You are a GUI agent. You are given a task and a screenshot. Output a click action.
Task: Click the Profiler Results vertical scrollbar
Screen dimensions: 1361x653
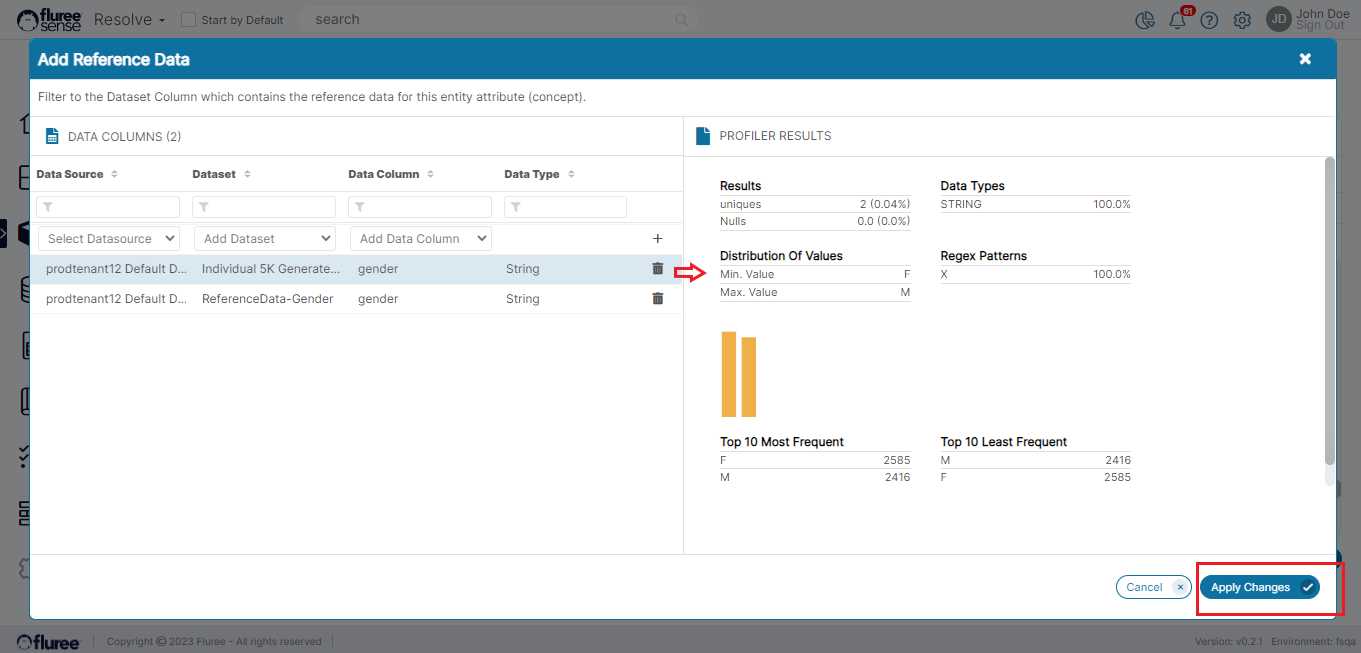pos(1329,310)
